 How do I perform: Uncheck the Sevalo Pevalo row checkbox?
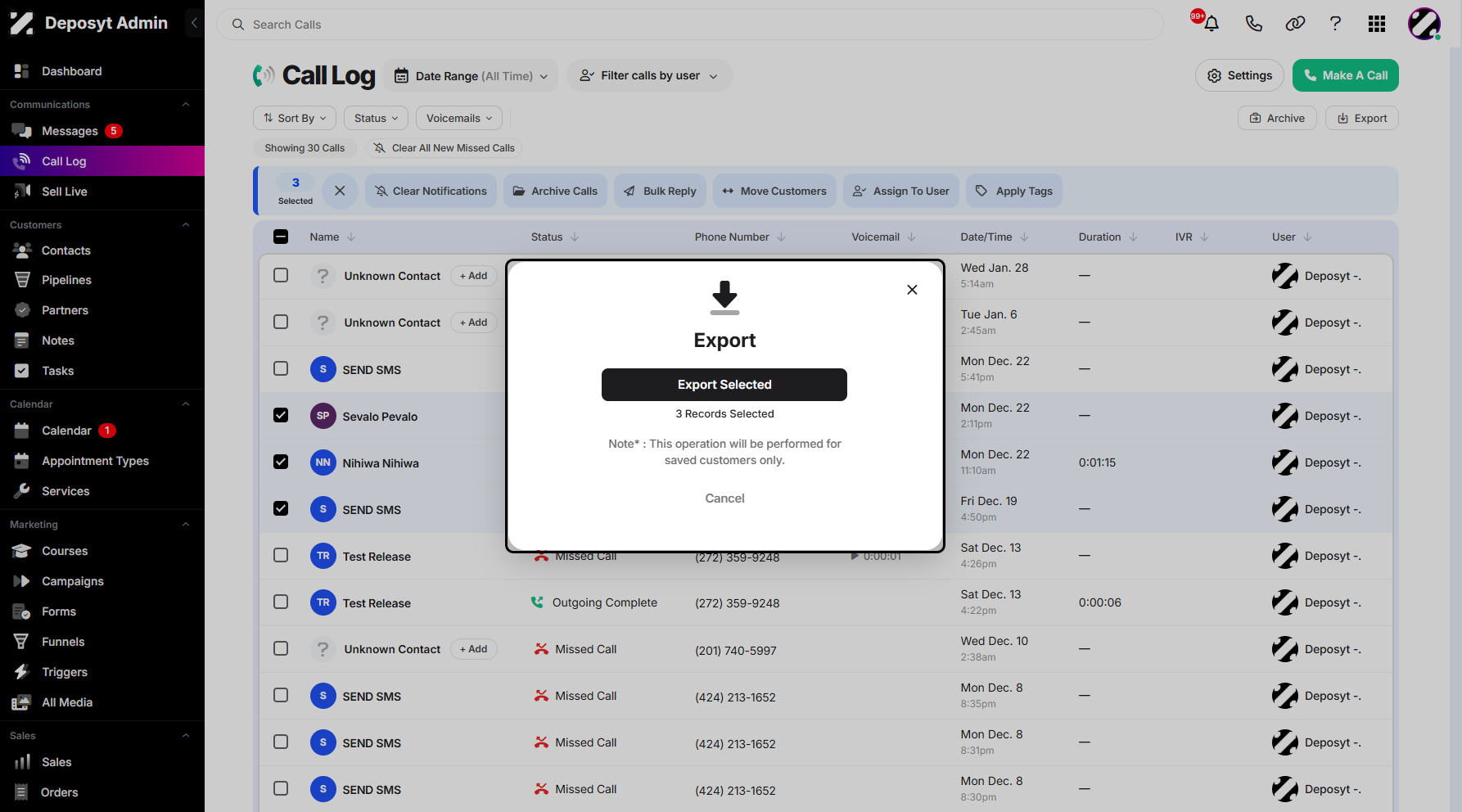pyautogui.click(x=281, y=415)
